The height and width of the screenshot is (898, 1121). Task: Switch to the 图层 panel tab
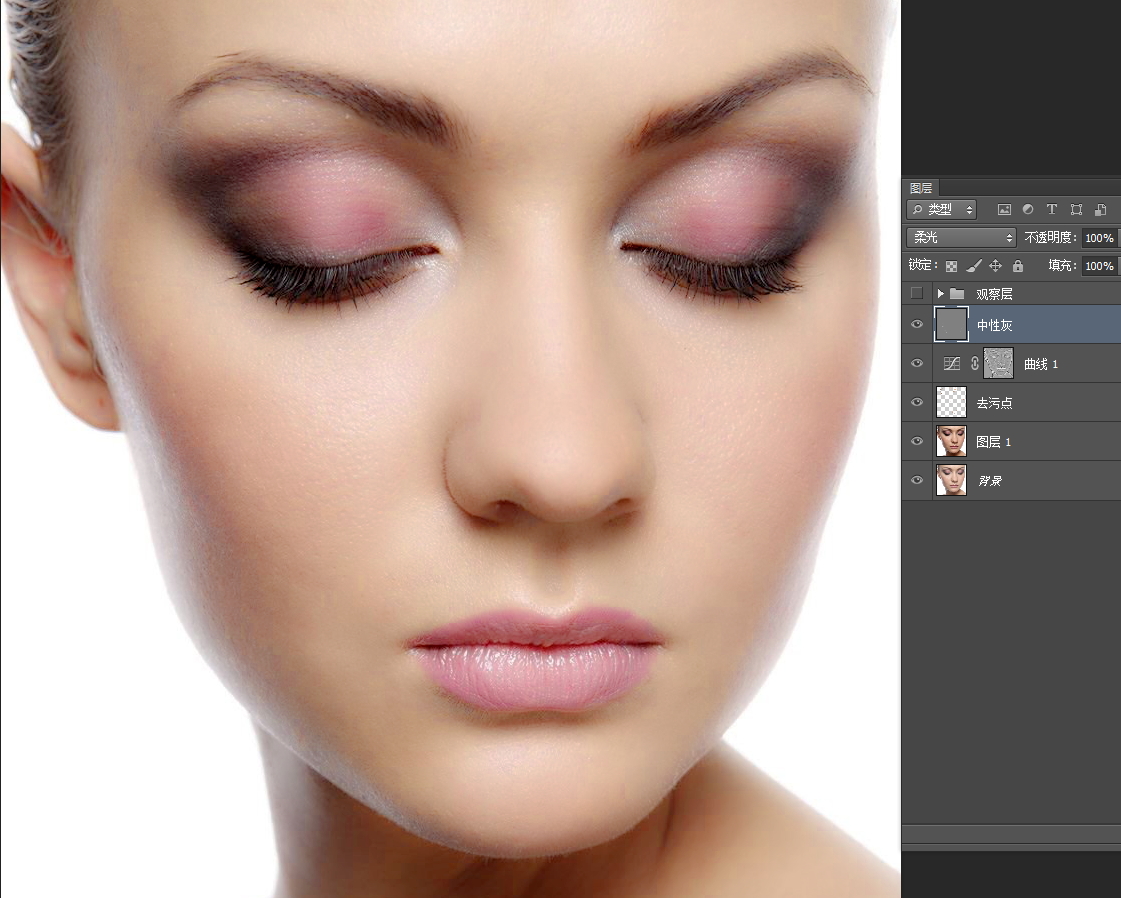point(921,188)
